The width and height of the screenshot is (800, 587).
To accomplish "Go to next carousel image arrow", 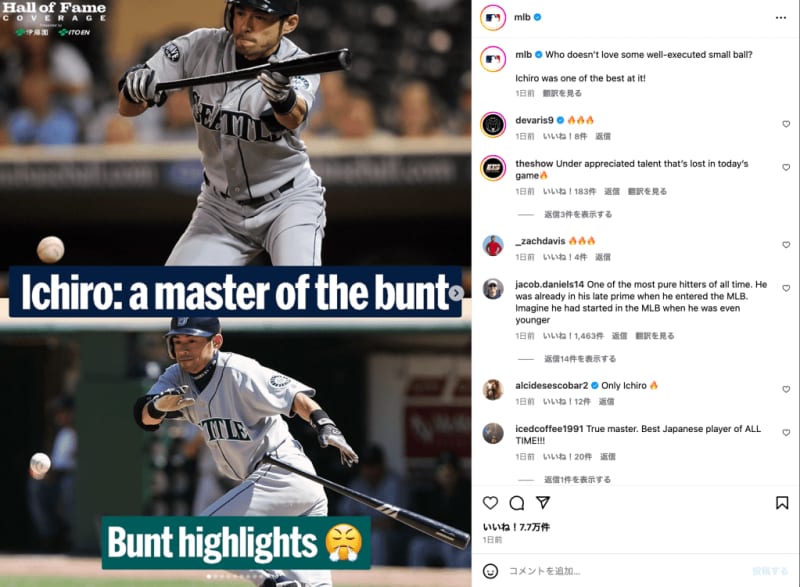I will point(456,293).
